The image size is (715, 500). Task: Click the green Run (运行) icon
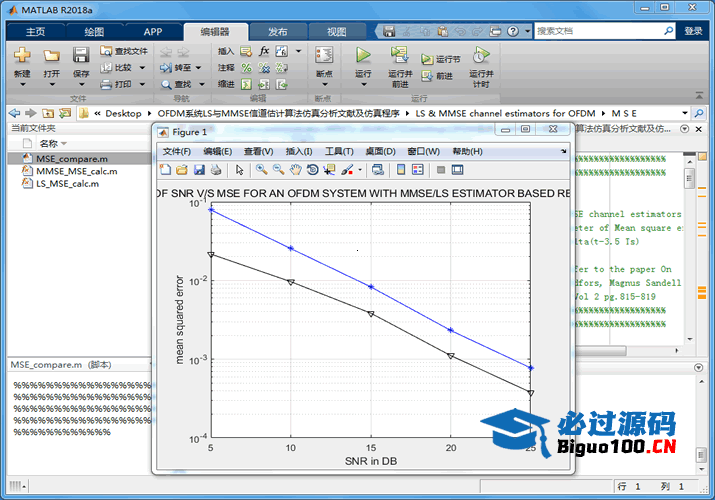click(x=363, y=55)
